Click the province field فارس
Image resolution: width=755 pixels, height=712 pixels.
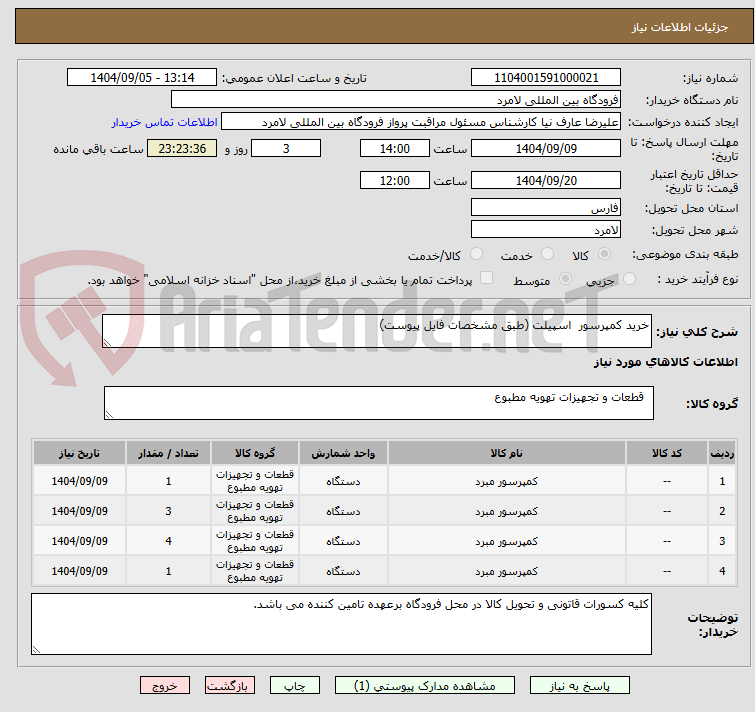point(546,207)
